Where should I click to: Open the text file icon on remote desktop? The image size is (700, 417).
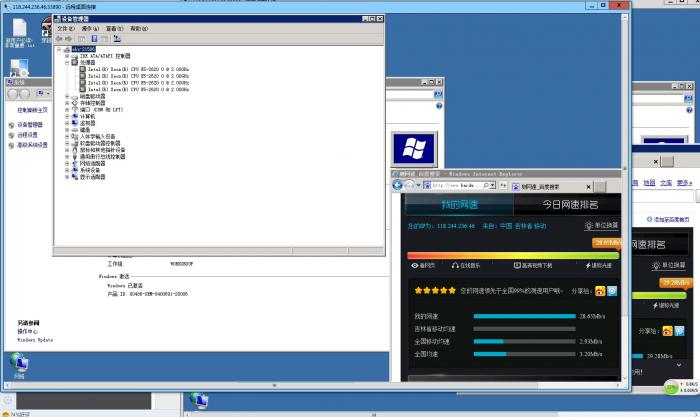tap(20, 32)
